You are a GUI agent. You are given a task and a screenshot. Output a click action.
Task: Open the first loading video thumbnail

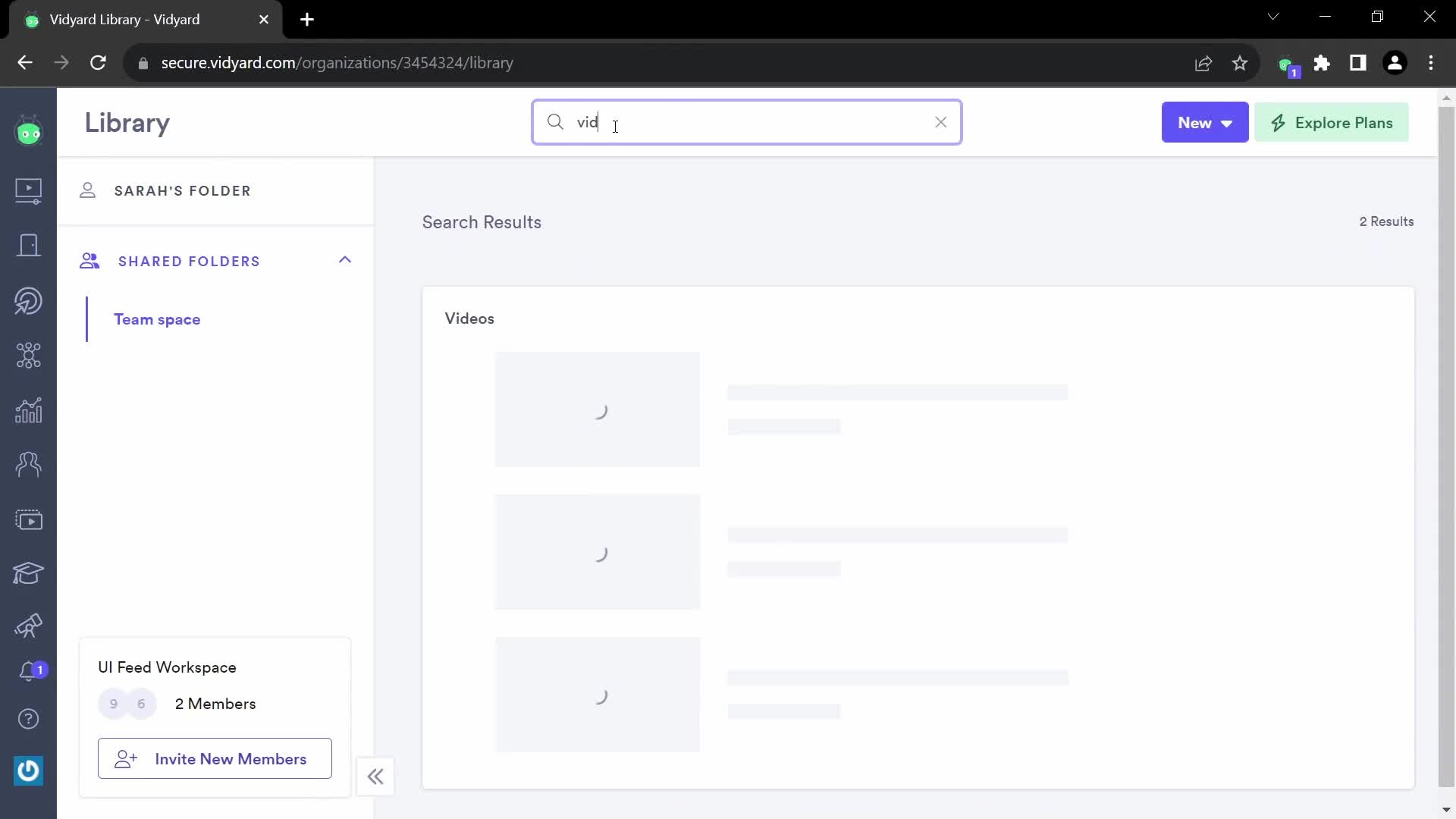[598, 409]
